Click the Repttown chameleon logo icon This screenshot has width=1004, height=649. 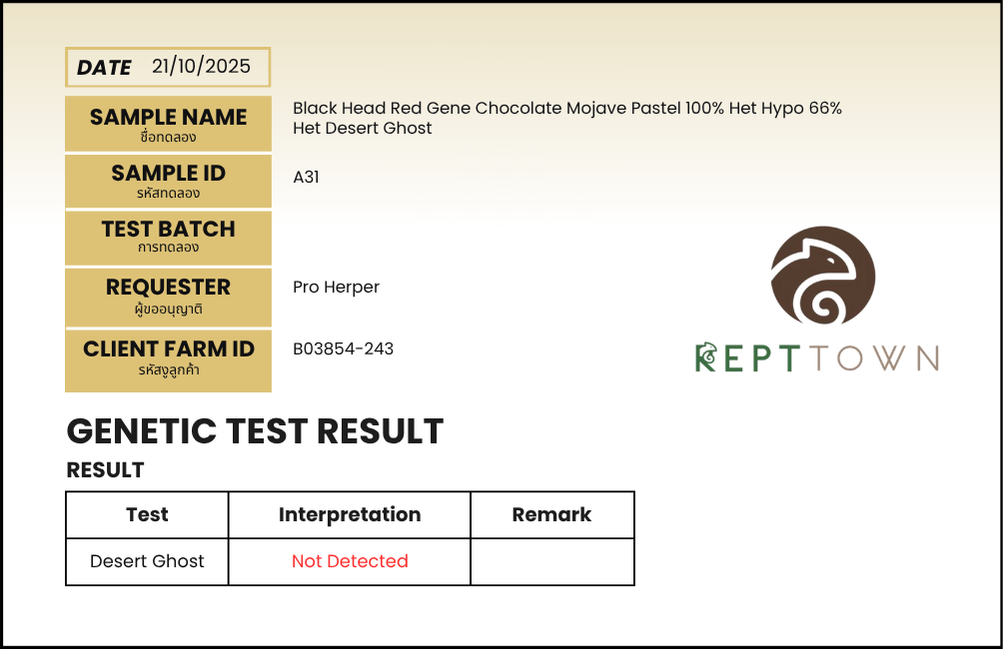pos(823,277)
